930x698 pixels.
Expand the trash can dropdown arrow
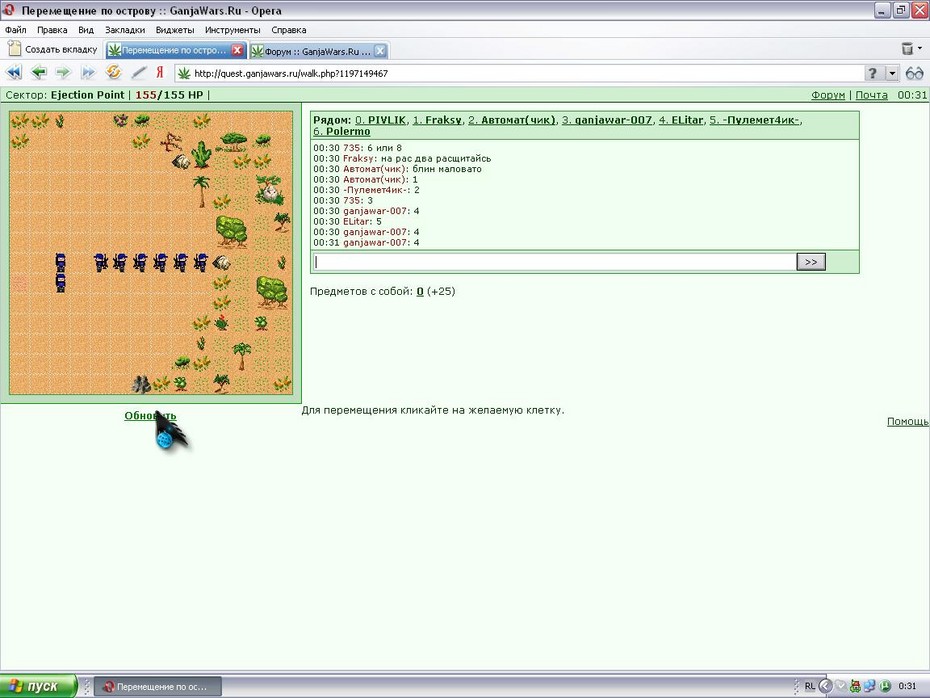click(x=920, y=49)
